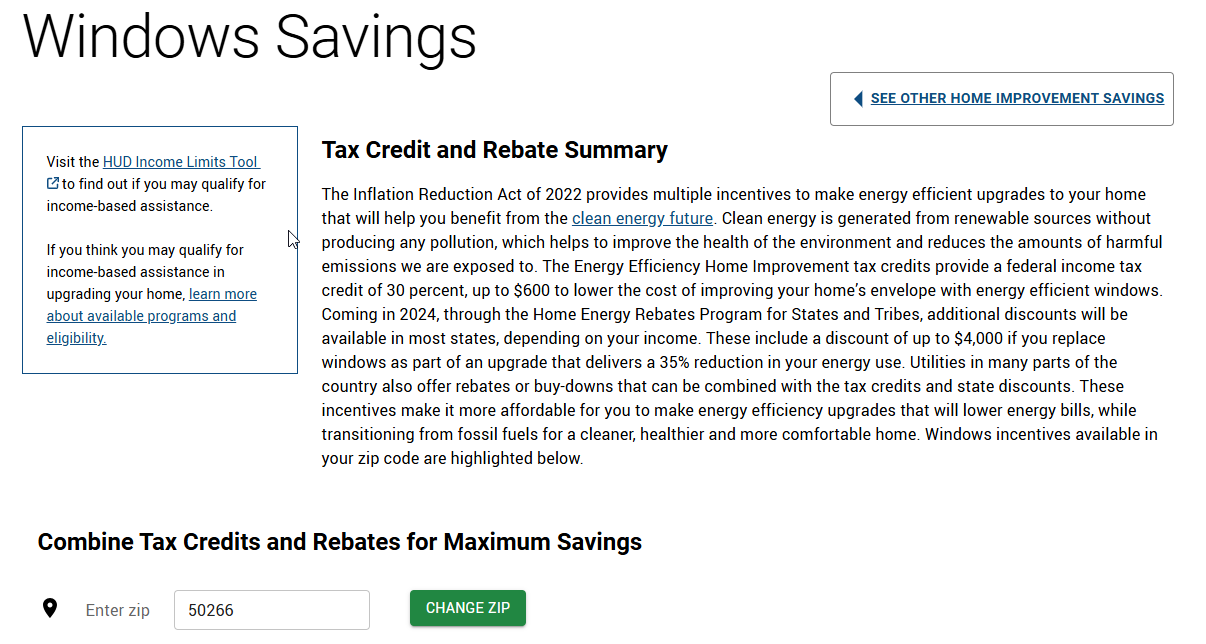The width and height of the screenshot is (1206, 644).
Task: Click the word eligibility ending the sidebar link
Action: coord(76,338)
